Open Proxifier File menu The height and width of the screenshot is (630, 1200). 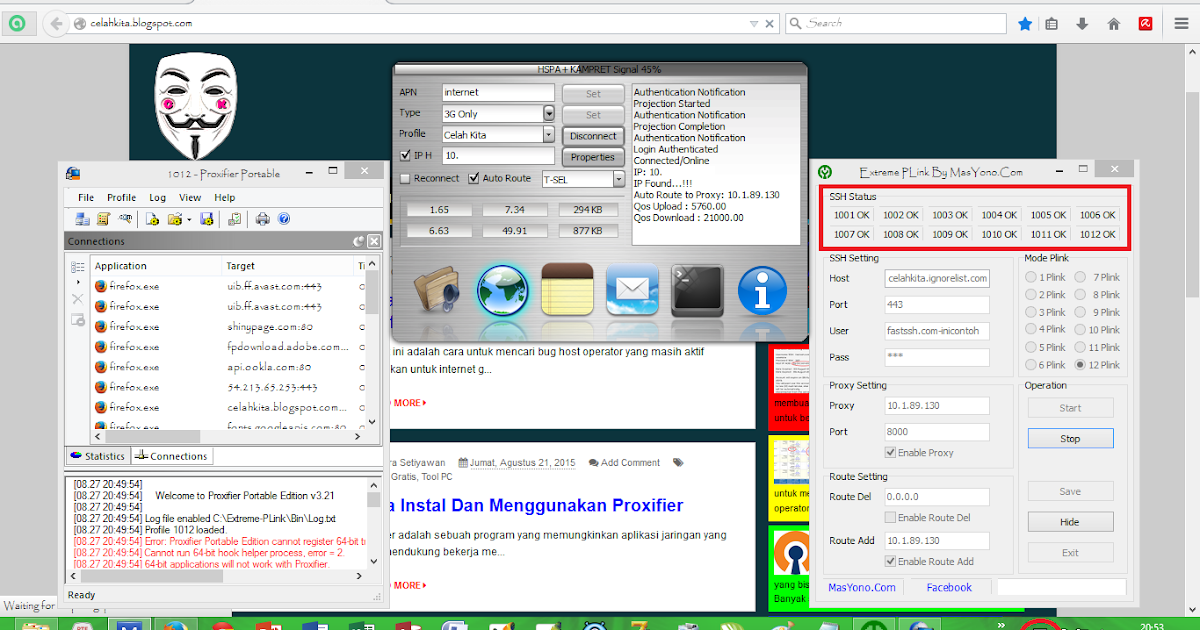[86, 198]
